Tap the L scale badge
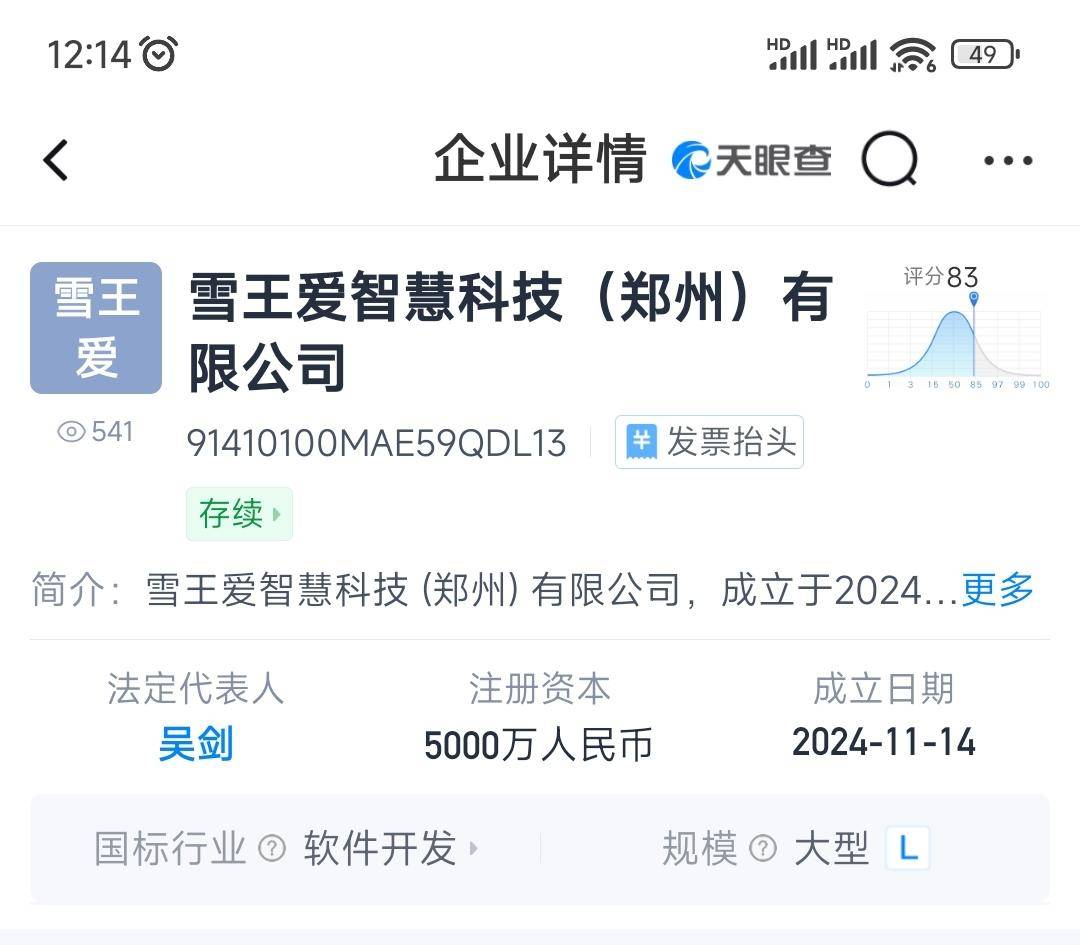 (x=908, y=848)
